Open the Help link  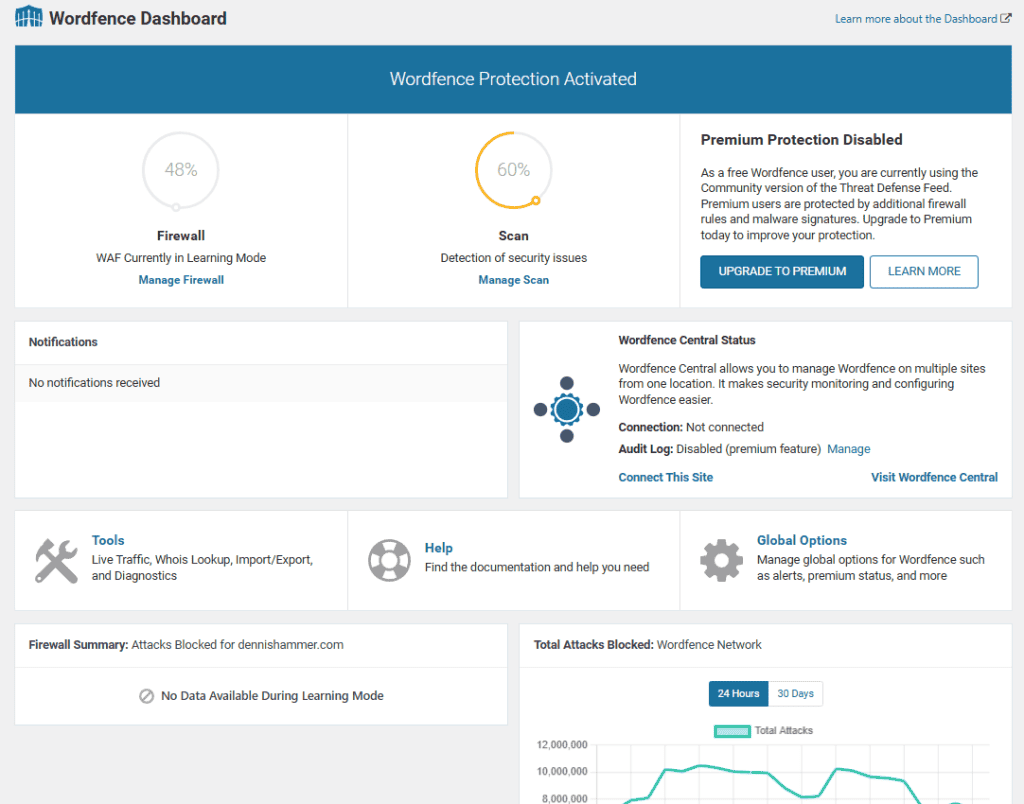coord(439,548)
